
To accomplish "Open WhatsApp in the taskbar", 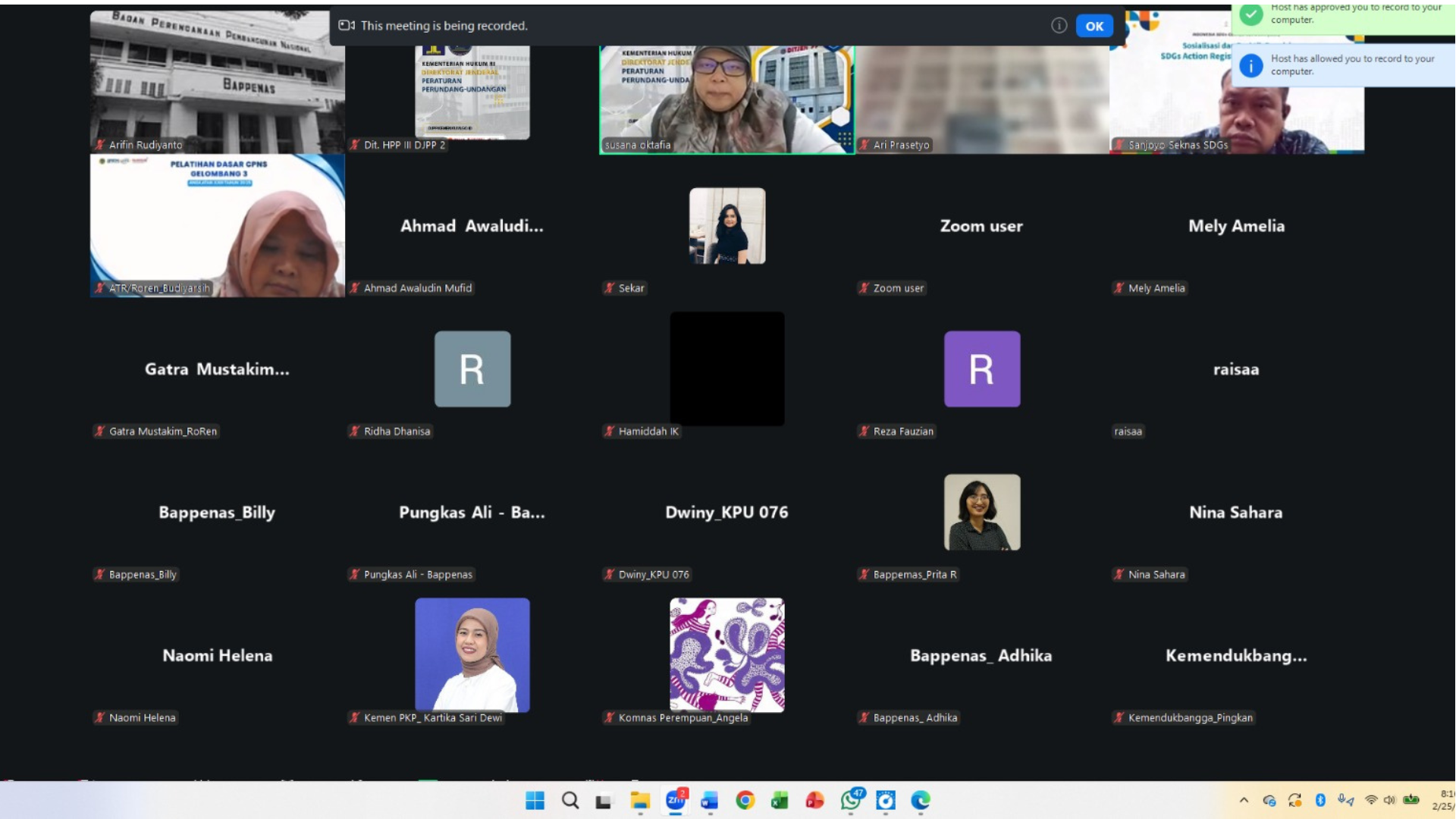I will click(x=851, y=800).
